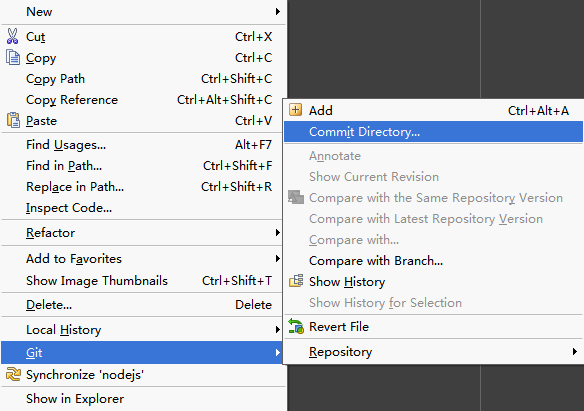The image size is (584, 411).
Task: Click the Compare with Same Repository icon
Action: tap(296, 197)
